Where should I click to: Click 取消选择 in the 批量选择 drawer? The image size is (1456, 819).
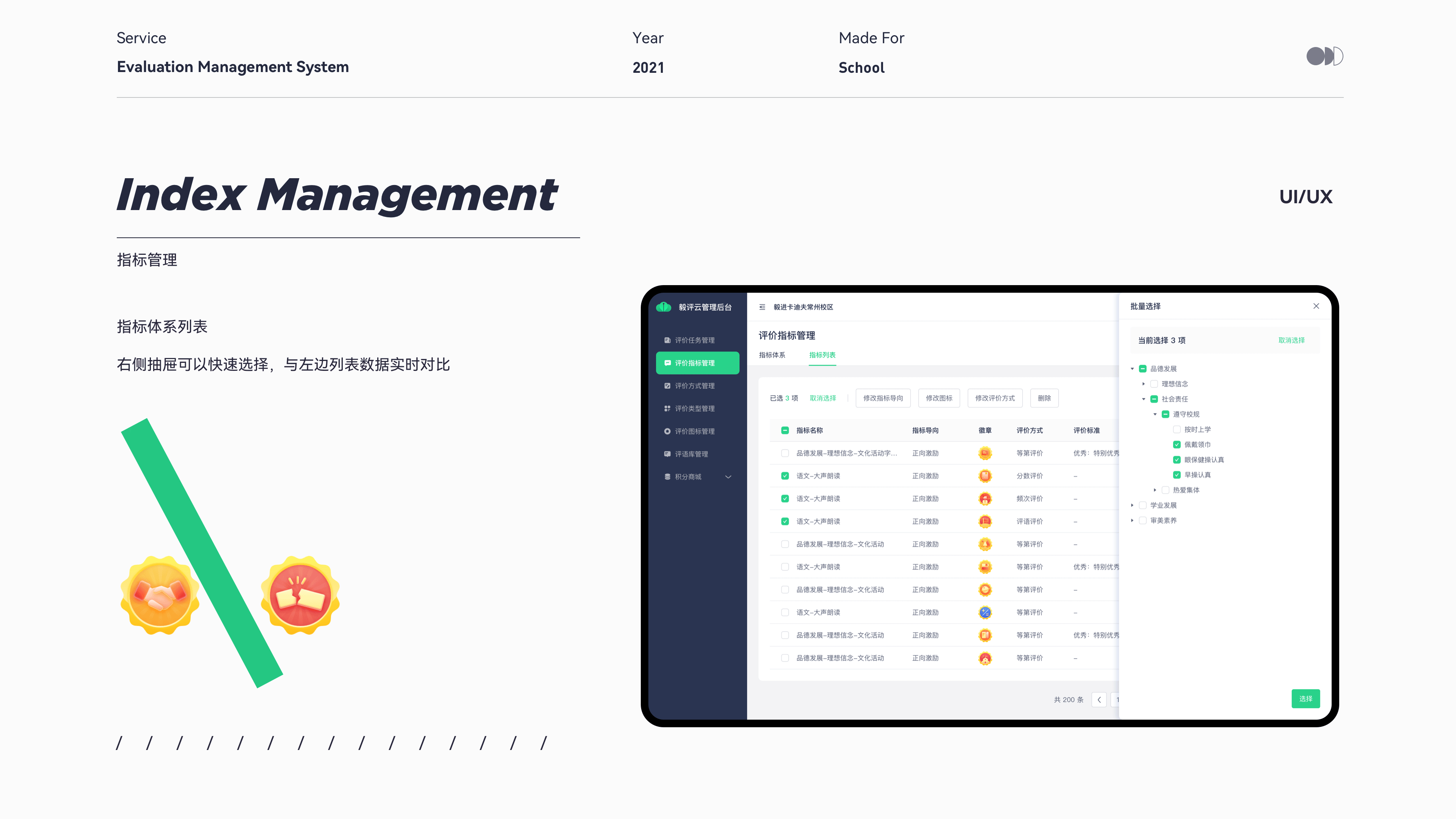tap(1291, 340)
